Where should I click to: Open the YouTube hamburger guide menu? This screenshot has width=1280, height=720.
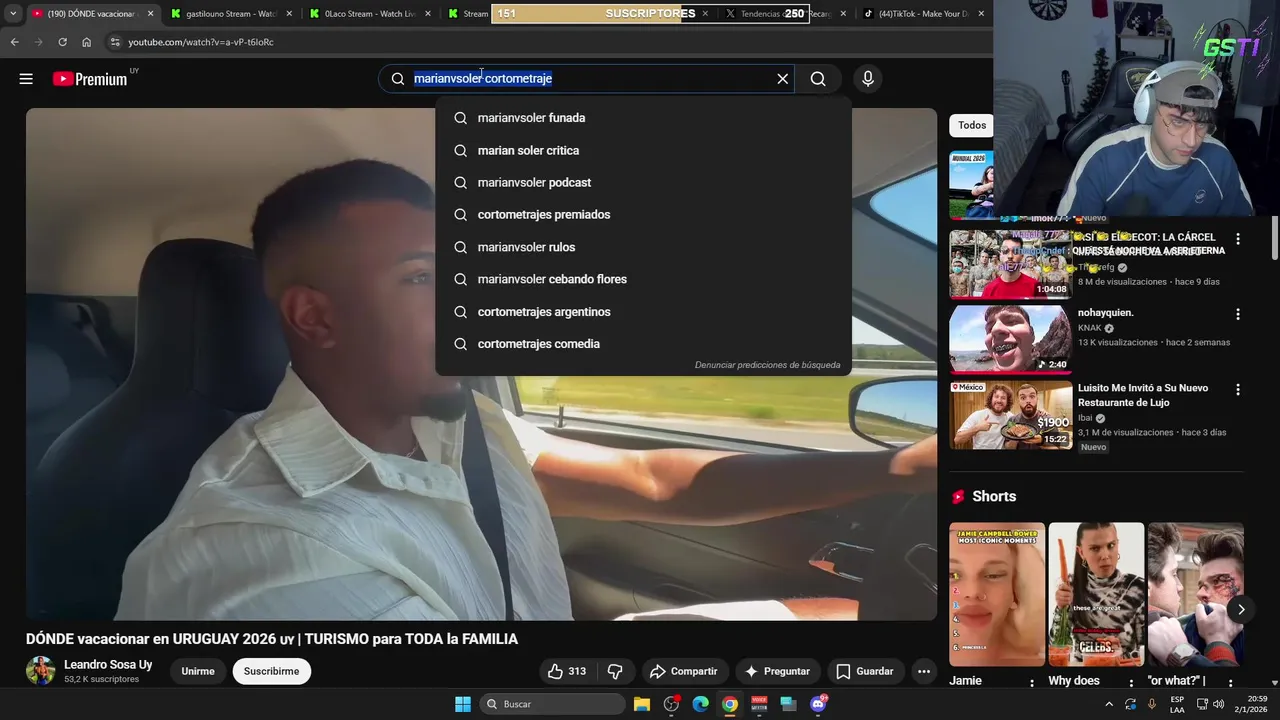(26, 79)
